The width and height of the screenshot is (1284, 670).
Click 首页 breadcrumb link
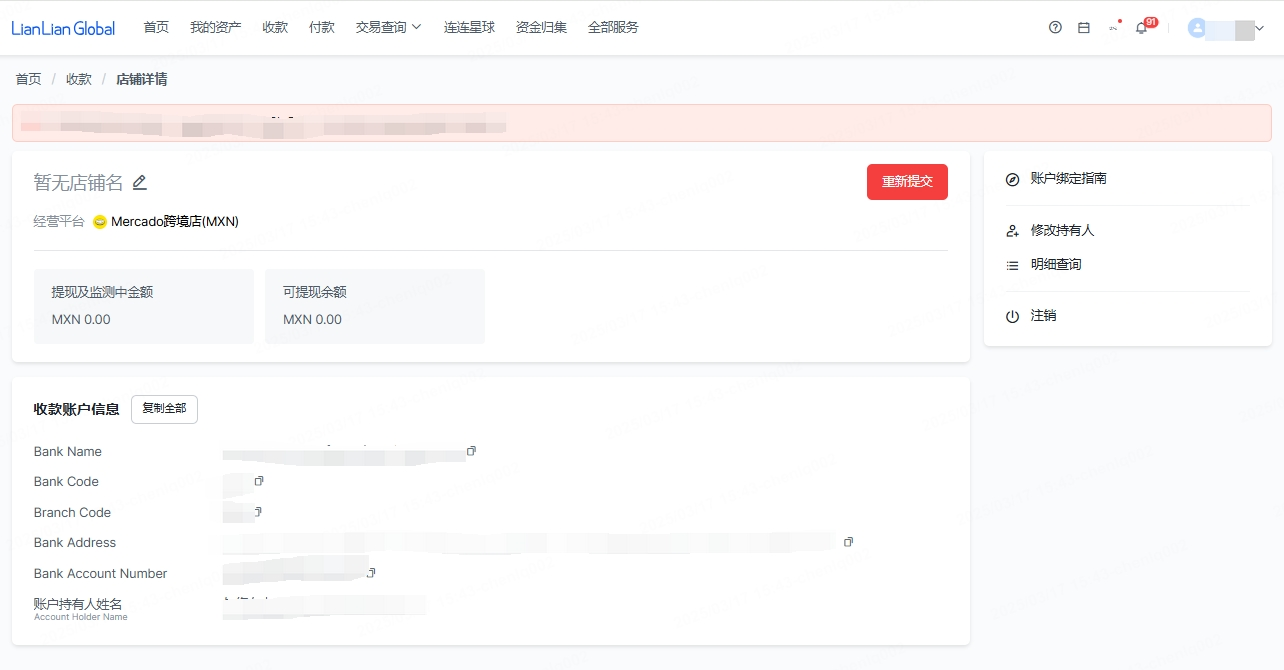coord(29,79)
